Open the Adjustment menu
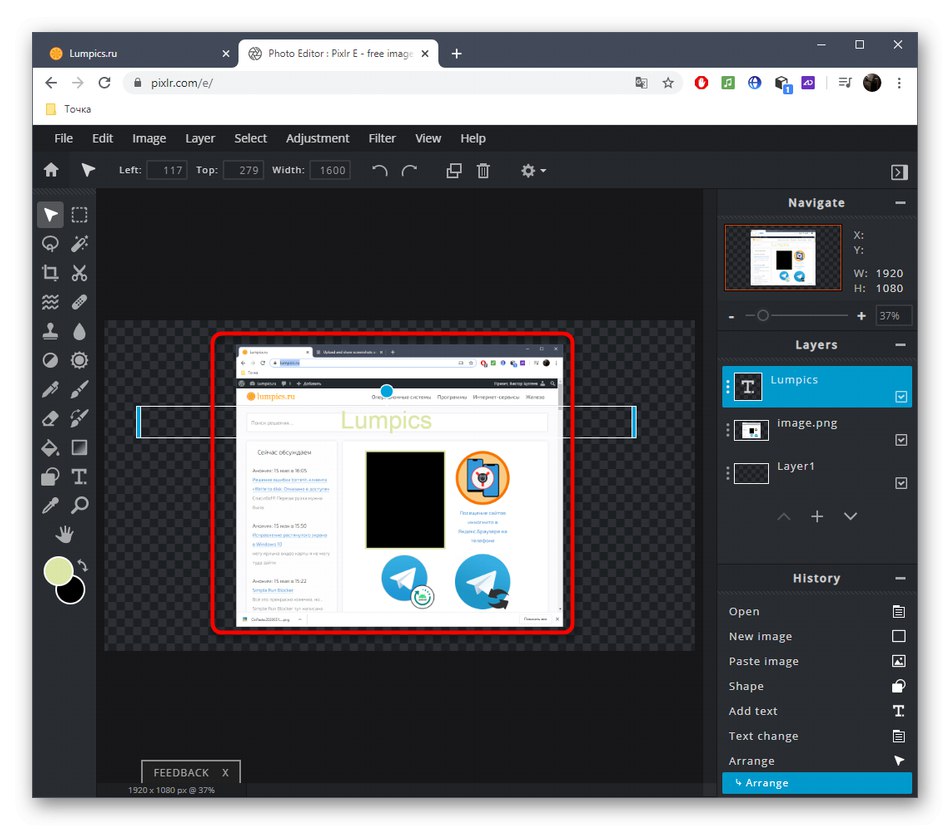Image resolution: width=950 pixels, height=830 pixels. pos(317,138)
